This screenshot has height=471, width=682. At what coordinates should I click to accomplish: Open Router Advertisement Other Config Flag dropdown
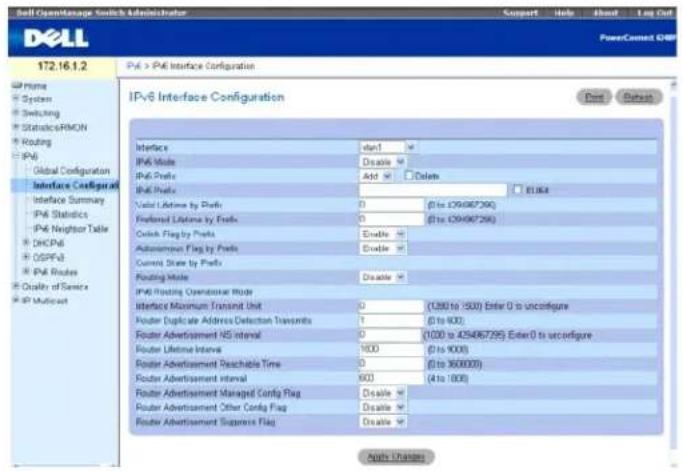[x=382, y=407]
